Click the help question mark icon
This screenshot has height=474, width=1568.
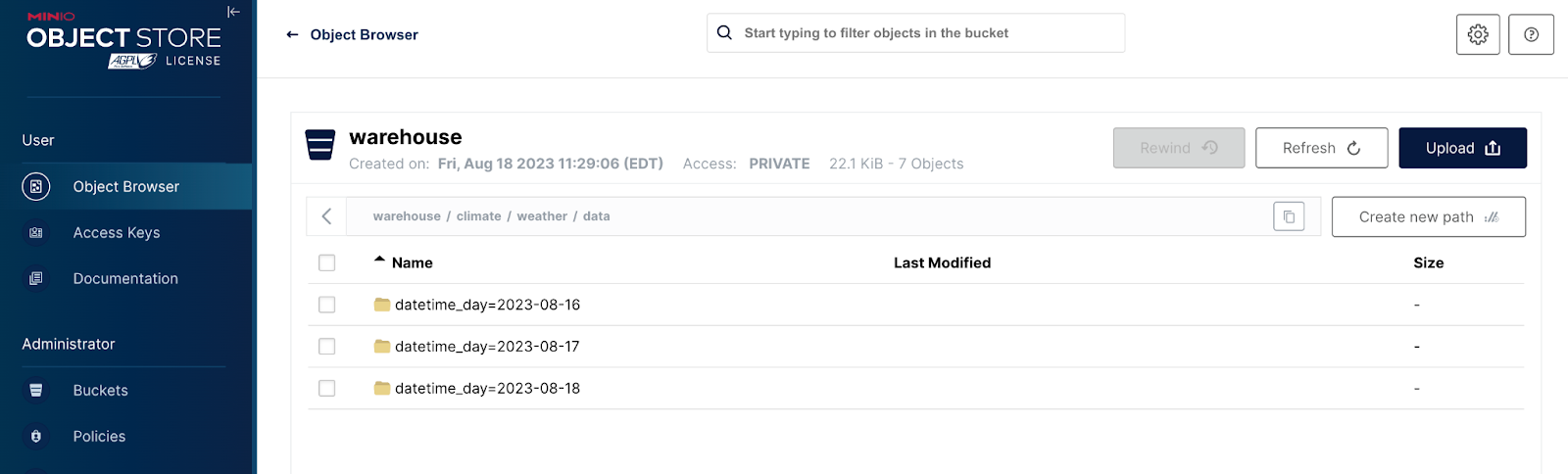click(1531, 34)
